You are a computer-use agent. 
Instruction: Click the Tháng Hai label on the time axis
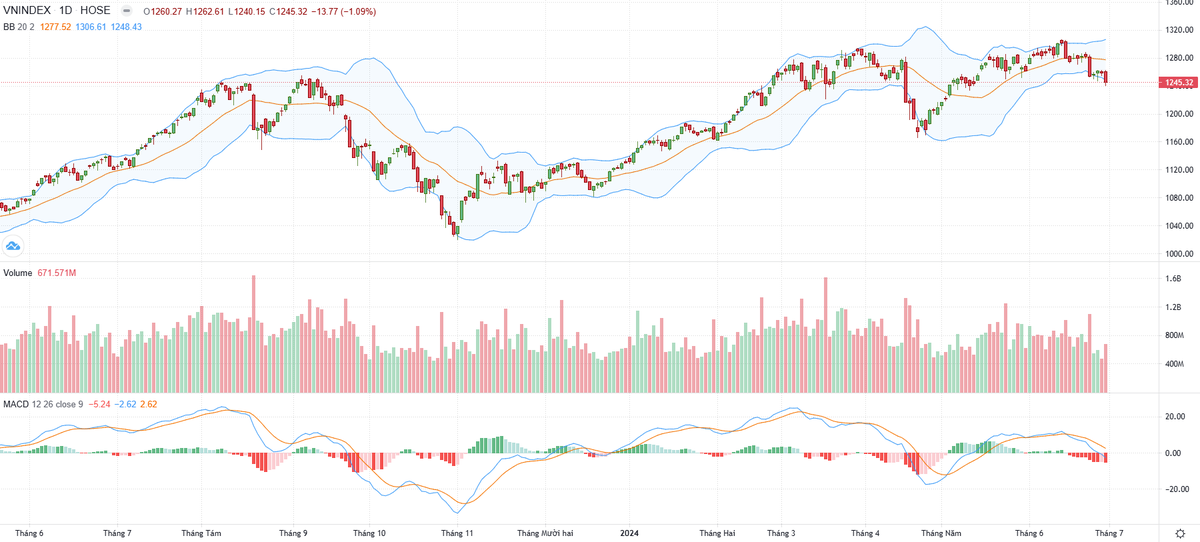click(717, 533)
